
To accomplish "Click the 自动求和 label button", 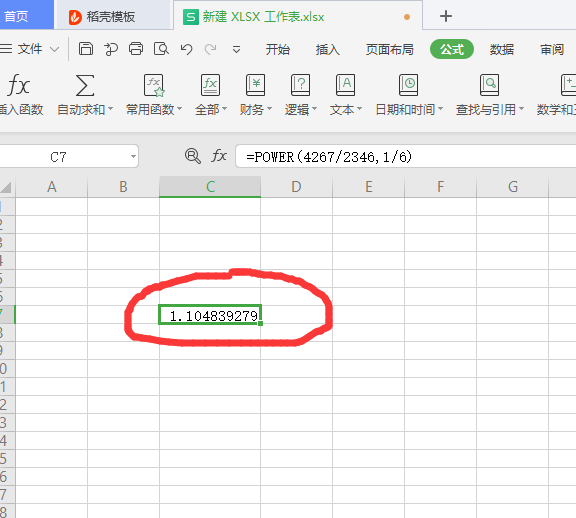I will click(81, 109).
